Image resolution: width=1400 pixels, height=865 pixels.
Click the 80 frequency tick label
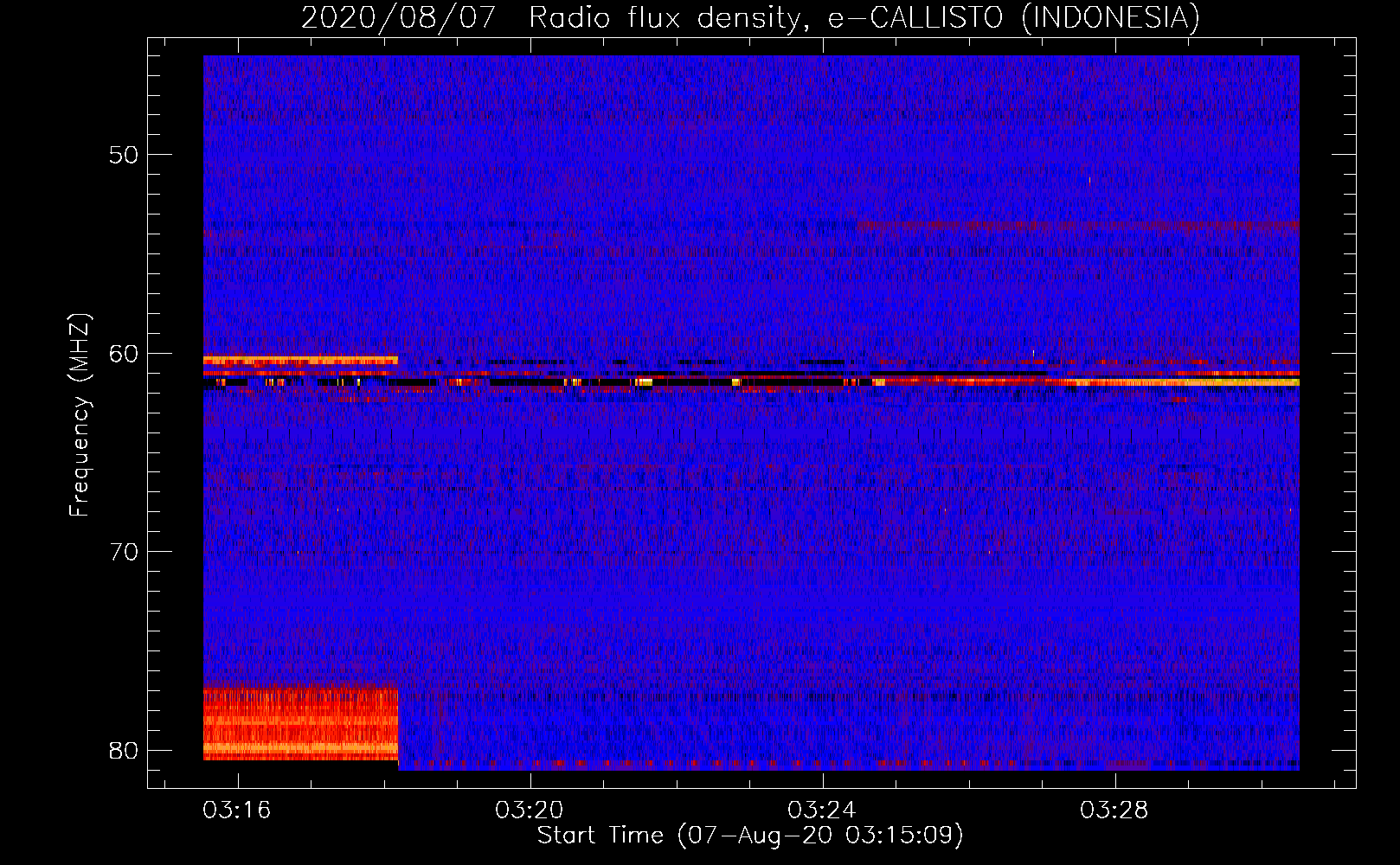[124, 751]
